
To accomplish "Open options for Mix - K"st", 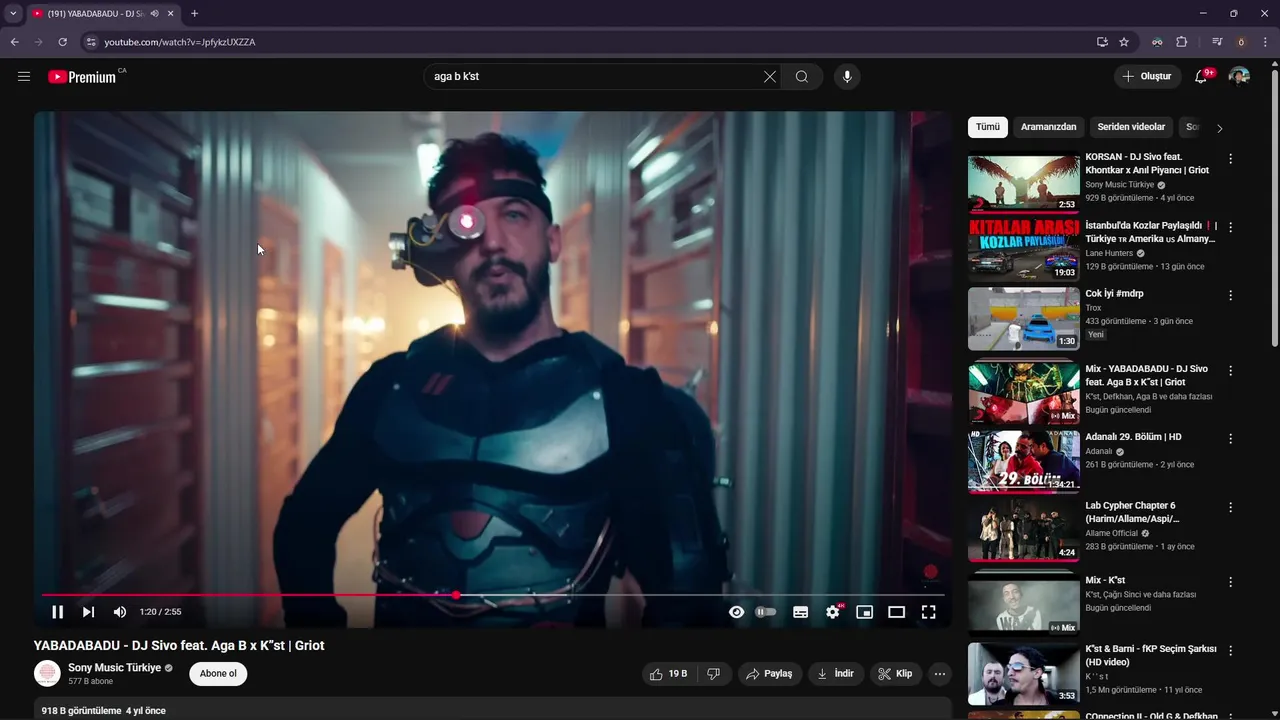I will 1231,582.
